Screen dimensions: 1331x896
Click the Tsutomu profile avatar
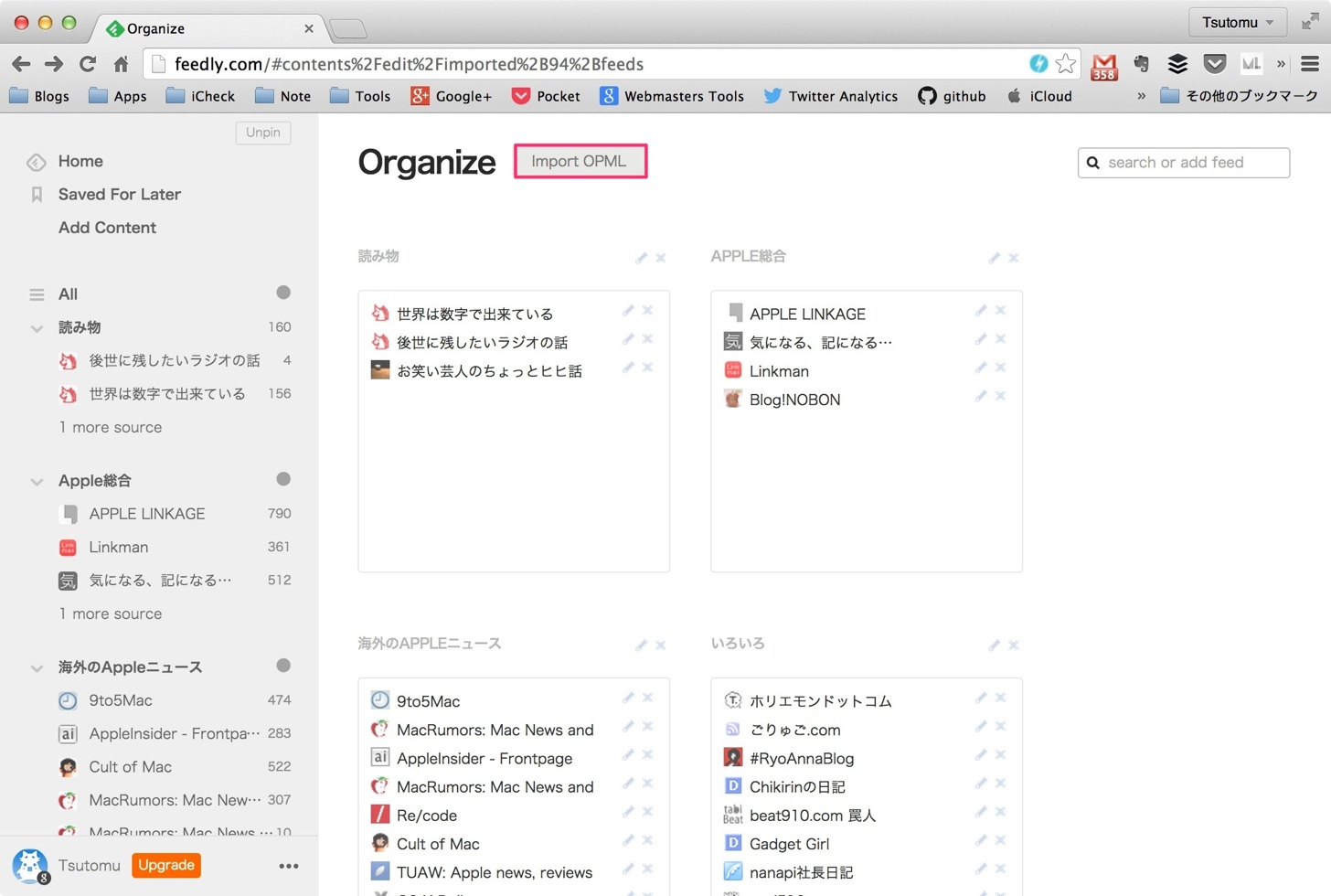pyautogui.click(x=29, y=865)
